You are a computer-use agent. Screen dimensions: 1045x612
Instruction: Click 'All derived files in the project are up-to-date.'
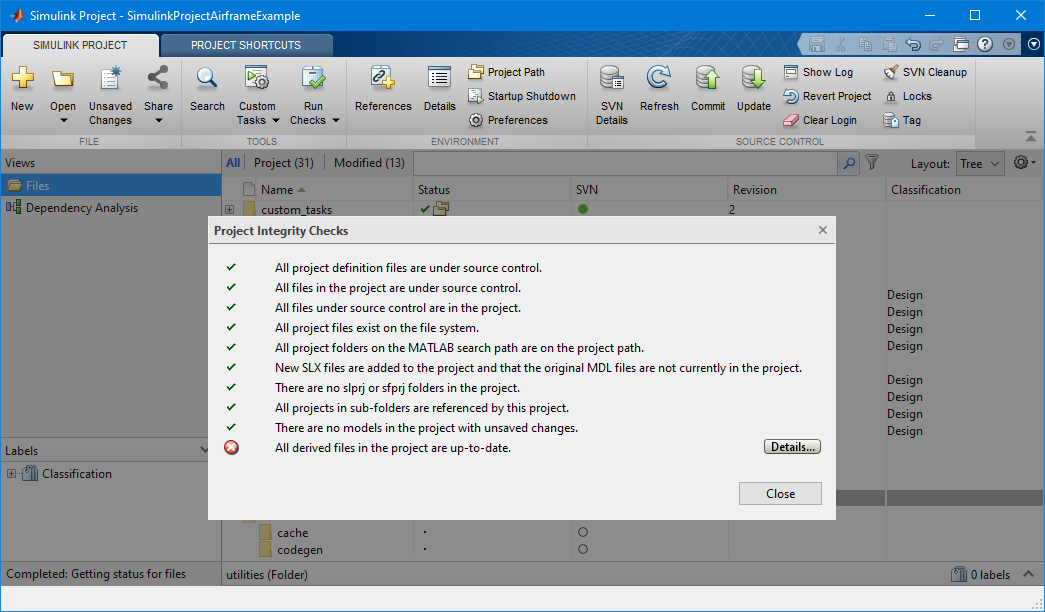pyautogui.click(x=393, y=448)
